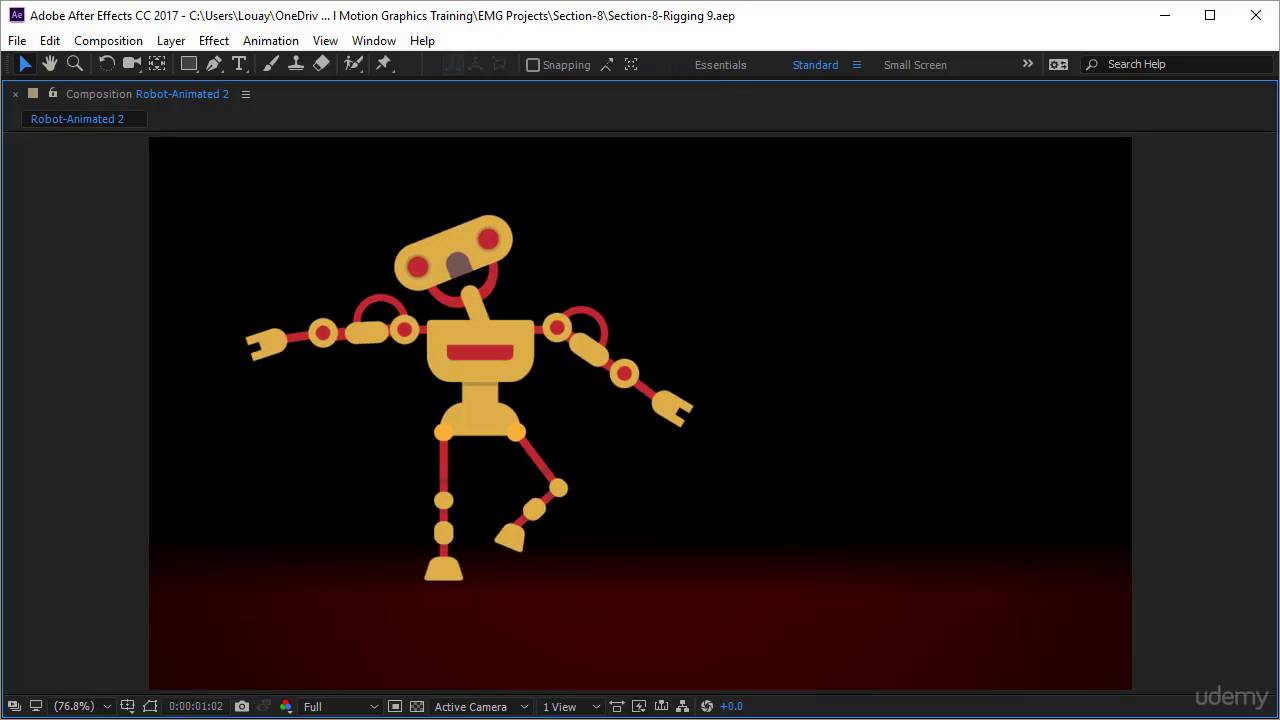Screen dimensions: 1280x720
Task: Select the Clone Stamp tool
Action: (296, 64)
